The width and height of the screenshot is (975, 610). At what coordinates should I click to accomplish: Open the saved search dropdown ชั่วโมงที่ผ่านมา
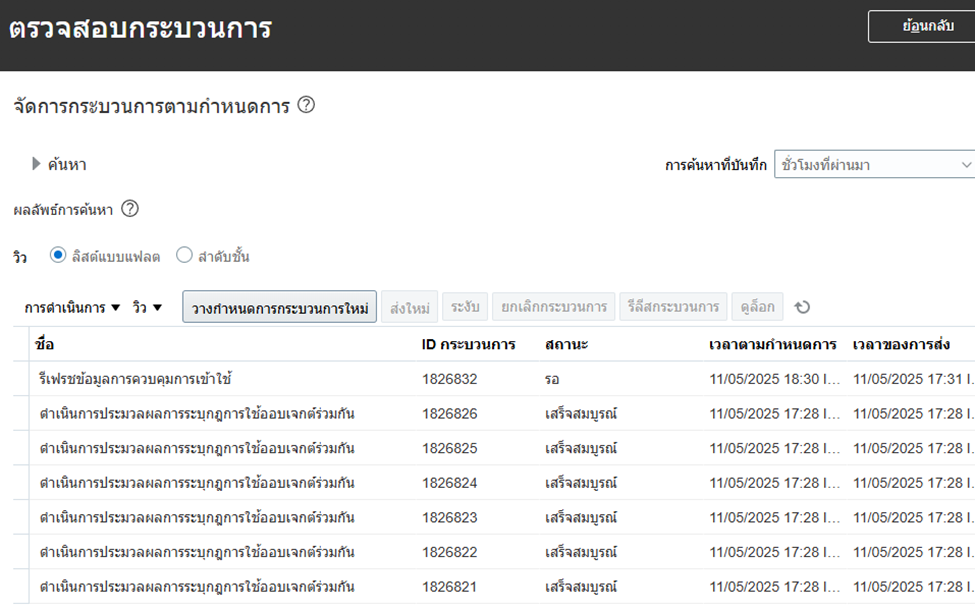click(873, 165)
